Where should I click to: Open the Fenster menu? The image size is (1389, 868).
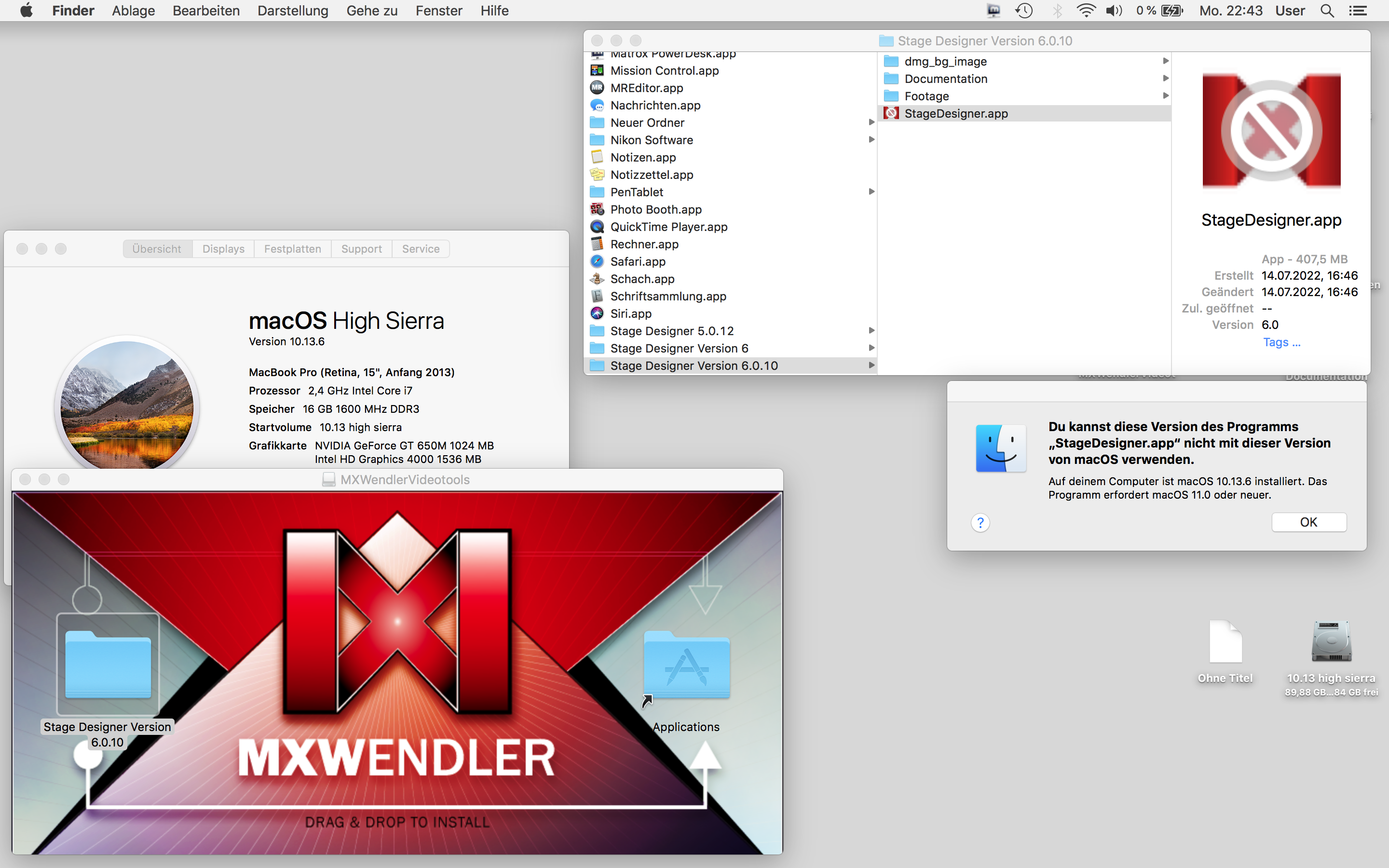(x=438, y=10)
